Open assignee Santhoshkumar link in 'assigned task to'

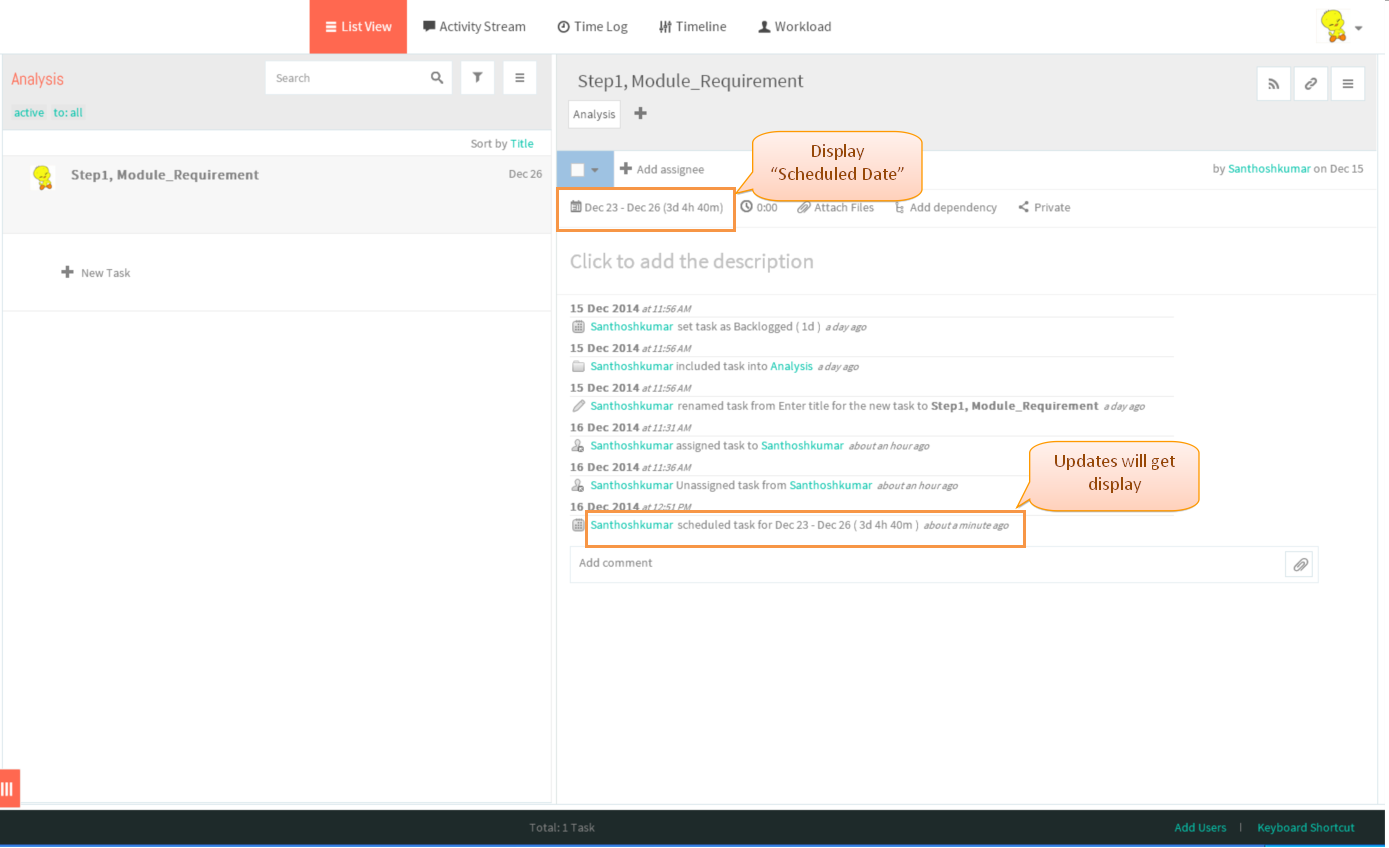click(x=802, y=446)
